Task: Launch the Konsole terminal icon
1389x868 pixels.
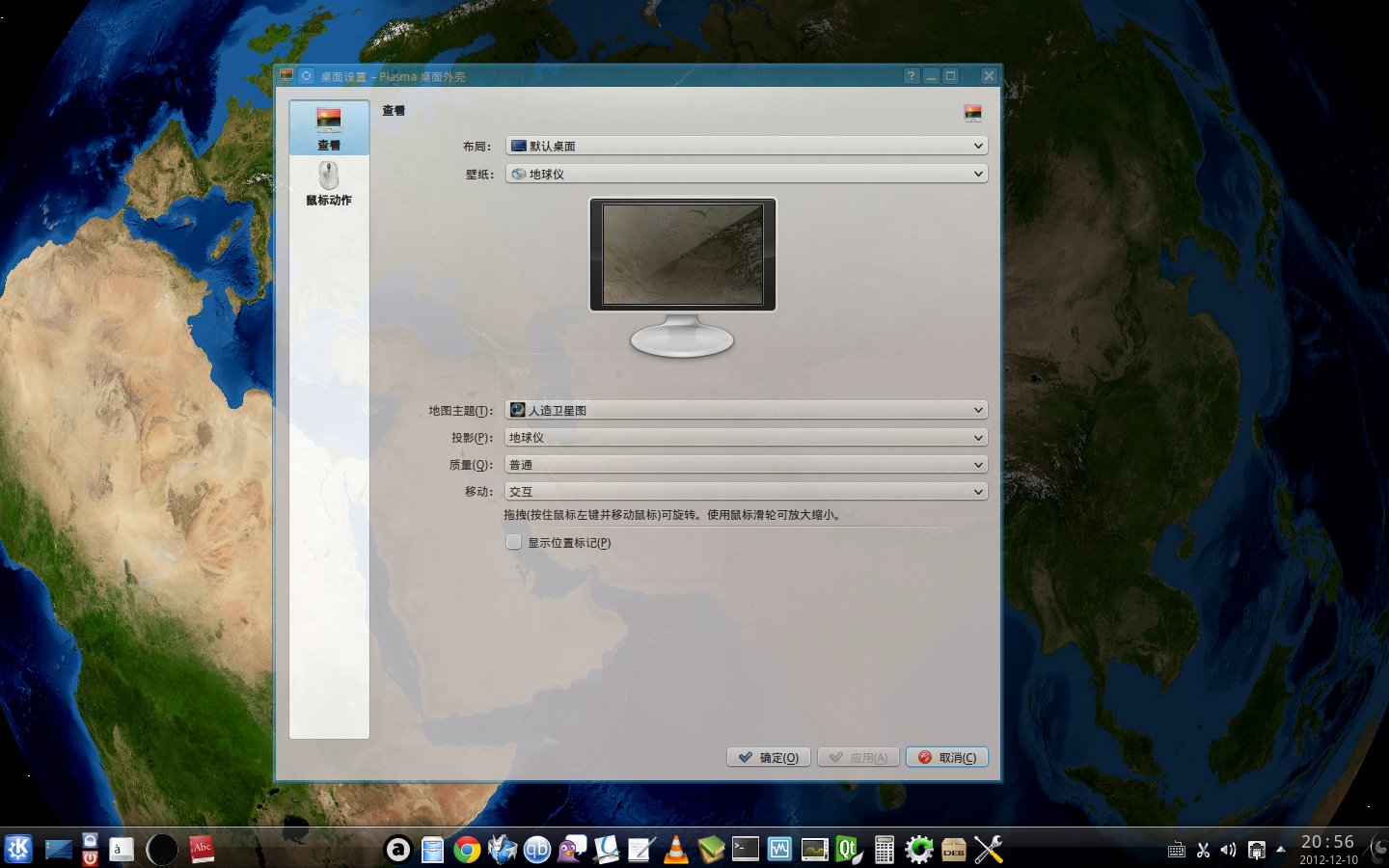Action: pos(746,849)
